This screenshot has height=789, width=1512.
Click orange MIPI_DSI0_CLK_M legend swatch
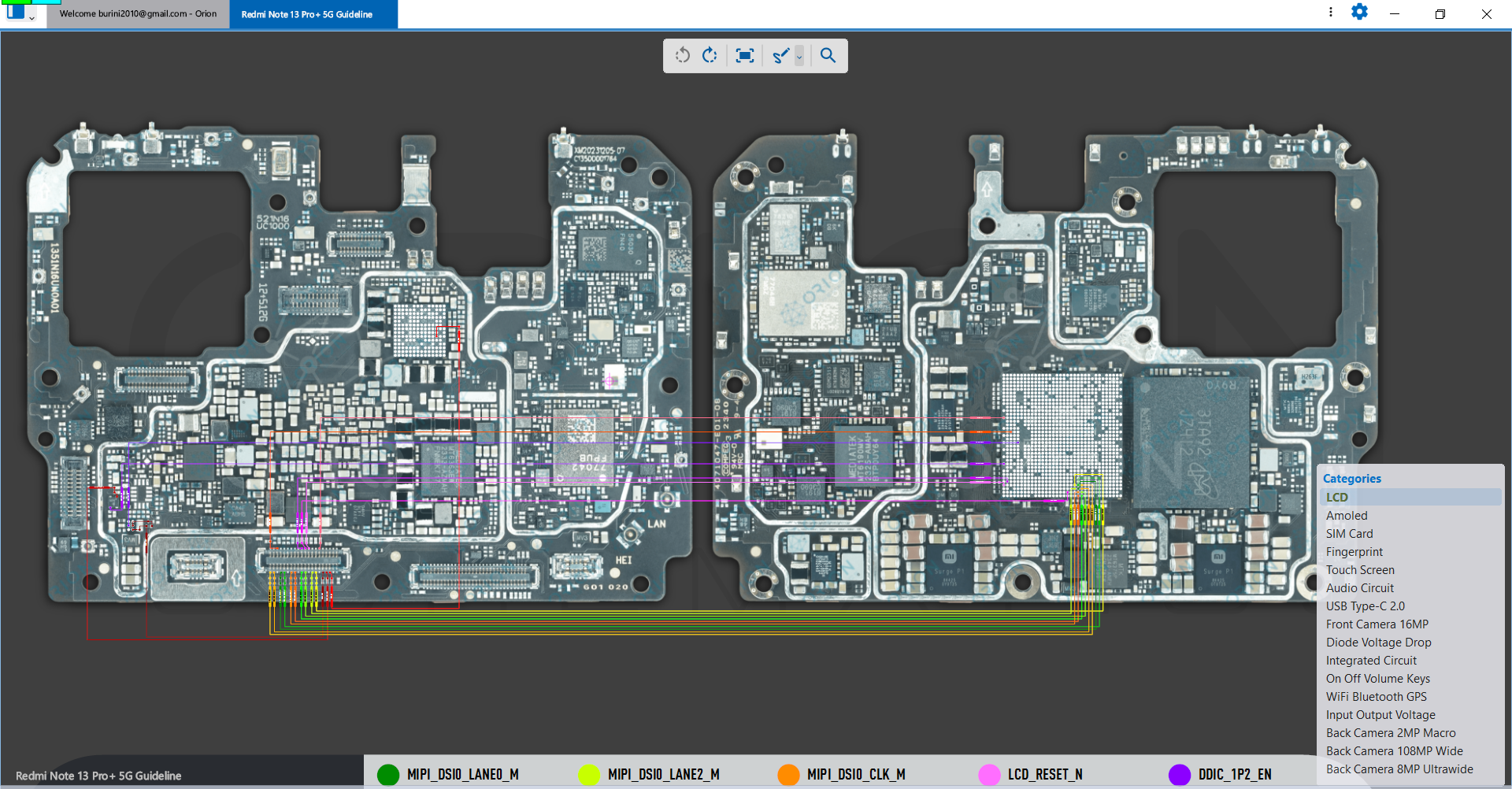click(788, 774)
